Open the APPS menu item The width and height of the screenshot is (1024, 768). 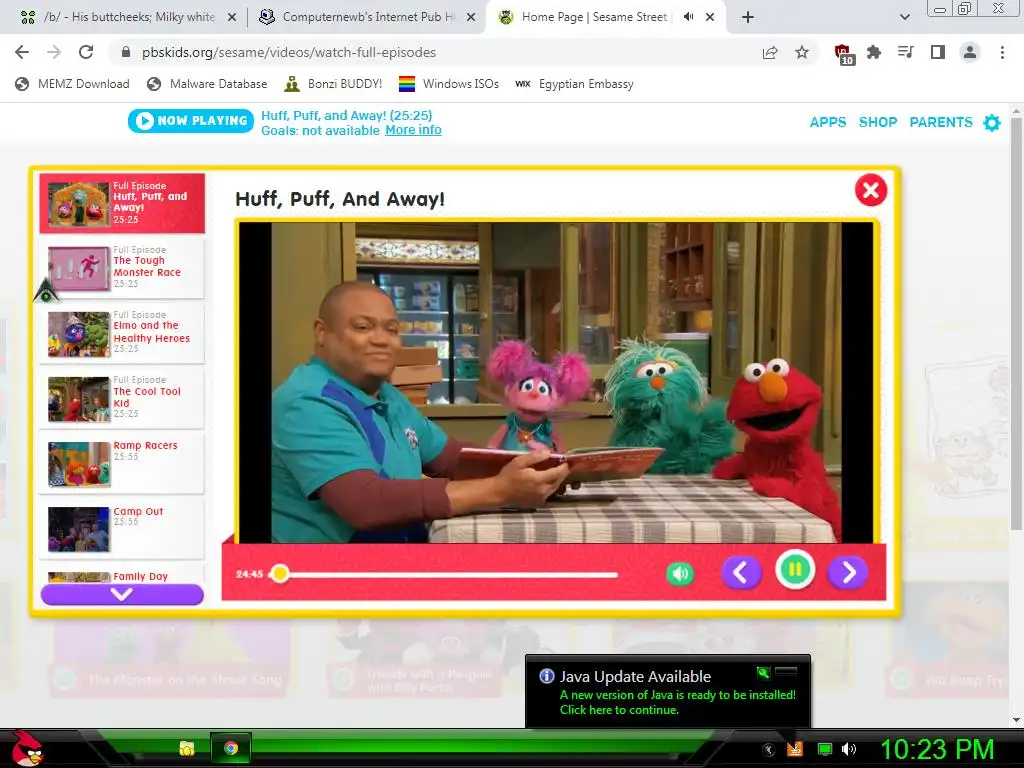click(x=828, y=122)
